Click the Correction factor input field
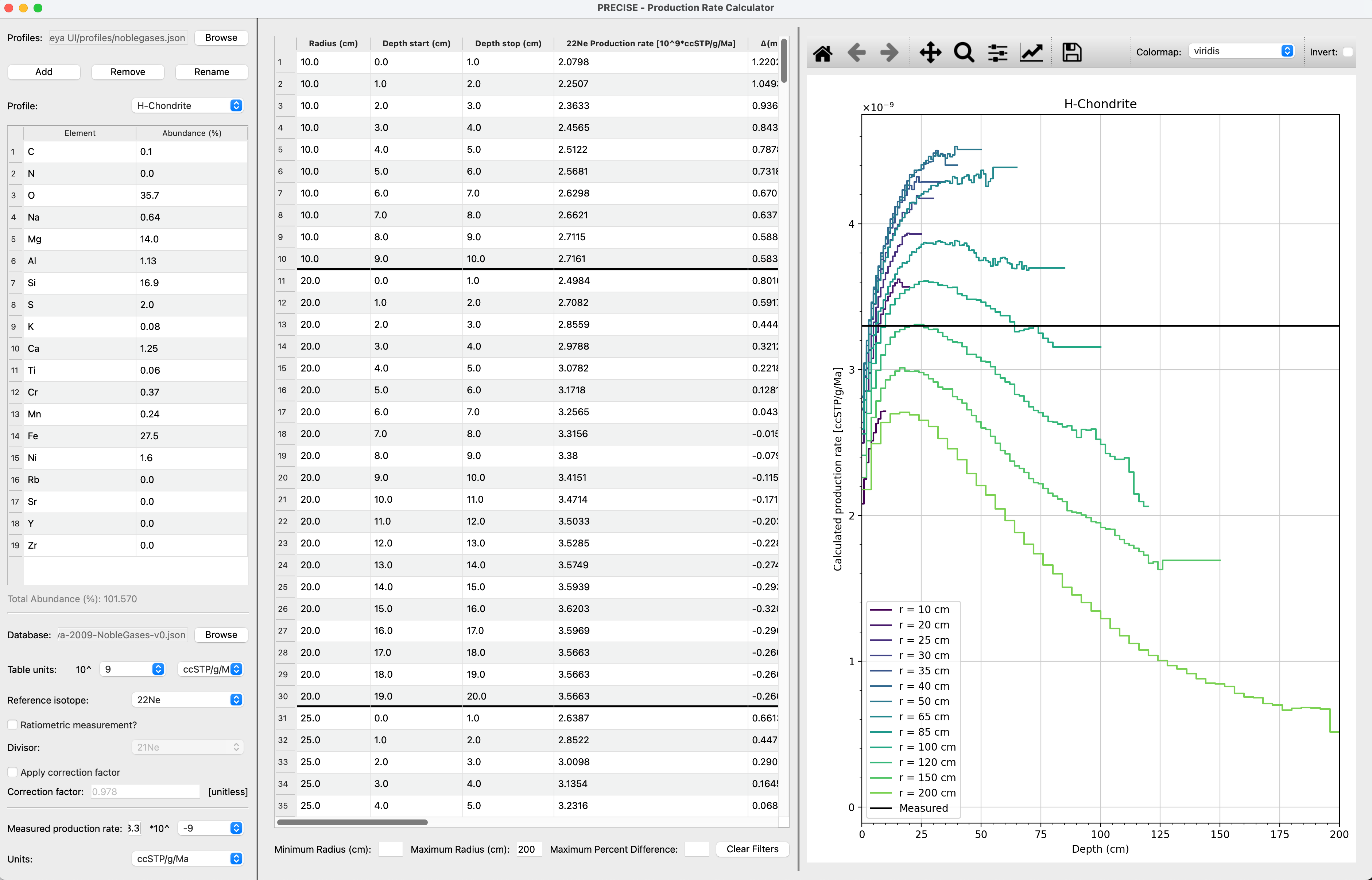 [145, 791]
